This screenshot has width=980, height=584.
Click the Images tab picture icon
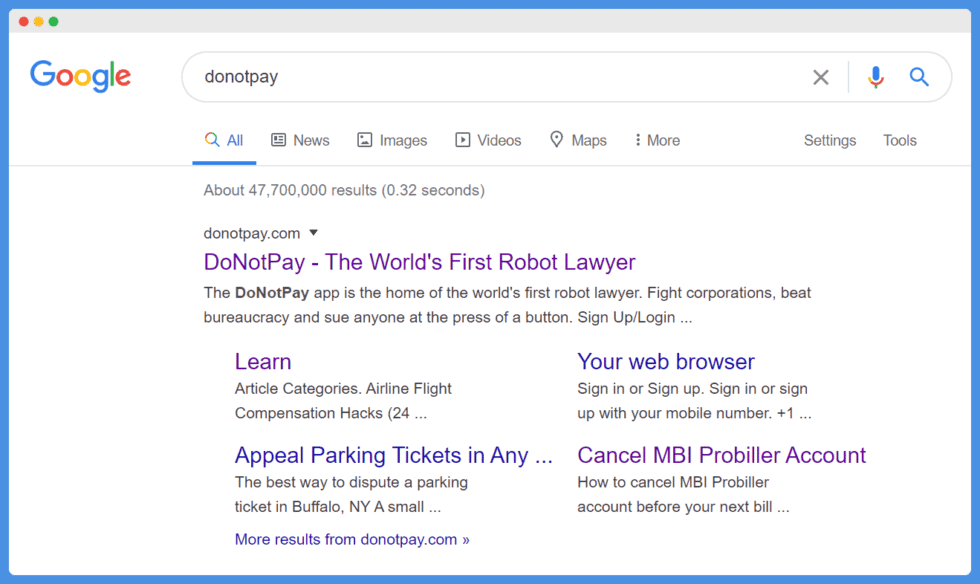[364, 139]
